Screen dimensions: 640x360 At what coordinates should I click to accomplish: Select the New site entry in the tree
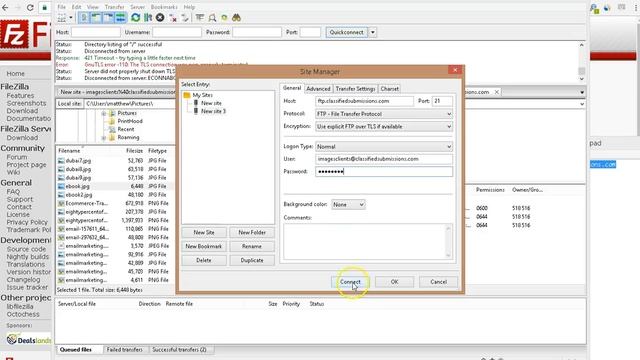point(211,103)
